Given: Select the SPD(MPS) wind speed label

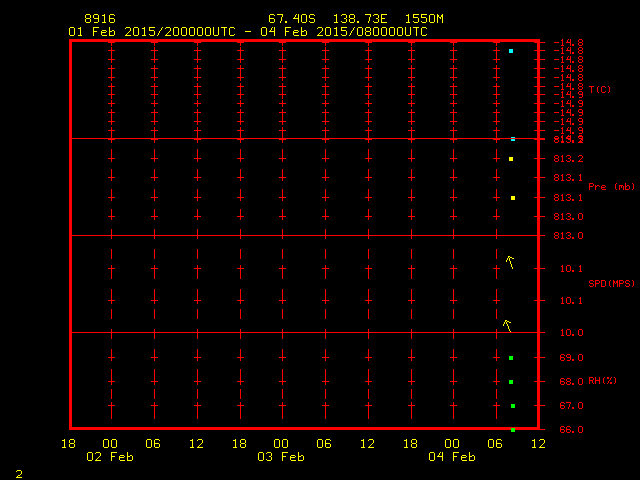Looking at the screenshot, I should (x=611, y=284).
